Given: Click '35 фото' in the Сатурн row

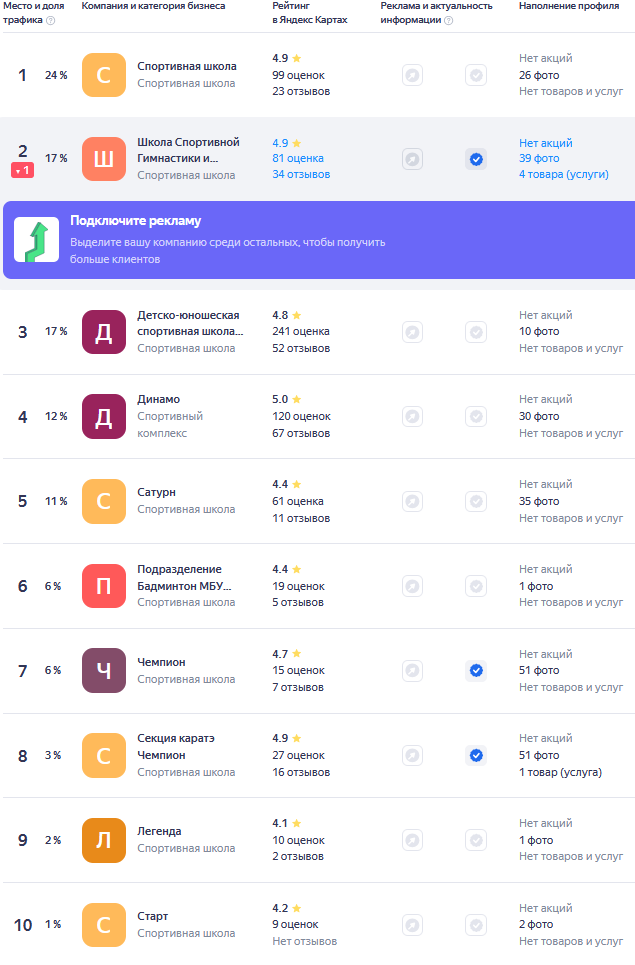Looking at the screenshot, I should click(x=539, y=502).
